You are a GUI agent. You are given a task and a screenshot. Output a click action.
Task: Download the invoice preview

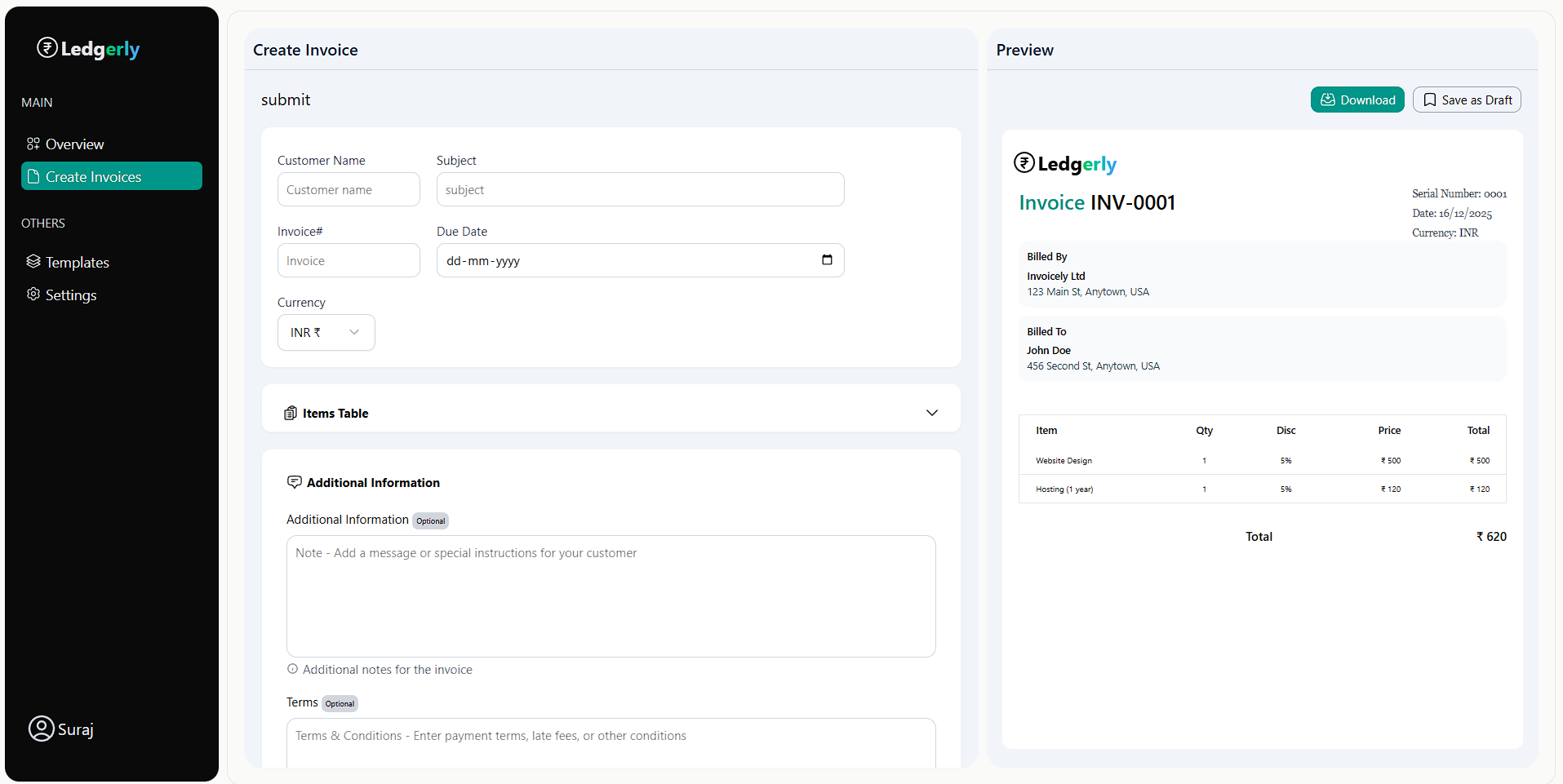(1357, 100)
